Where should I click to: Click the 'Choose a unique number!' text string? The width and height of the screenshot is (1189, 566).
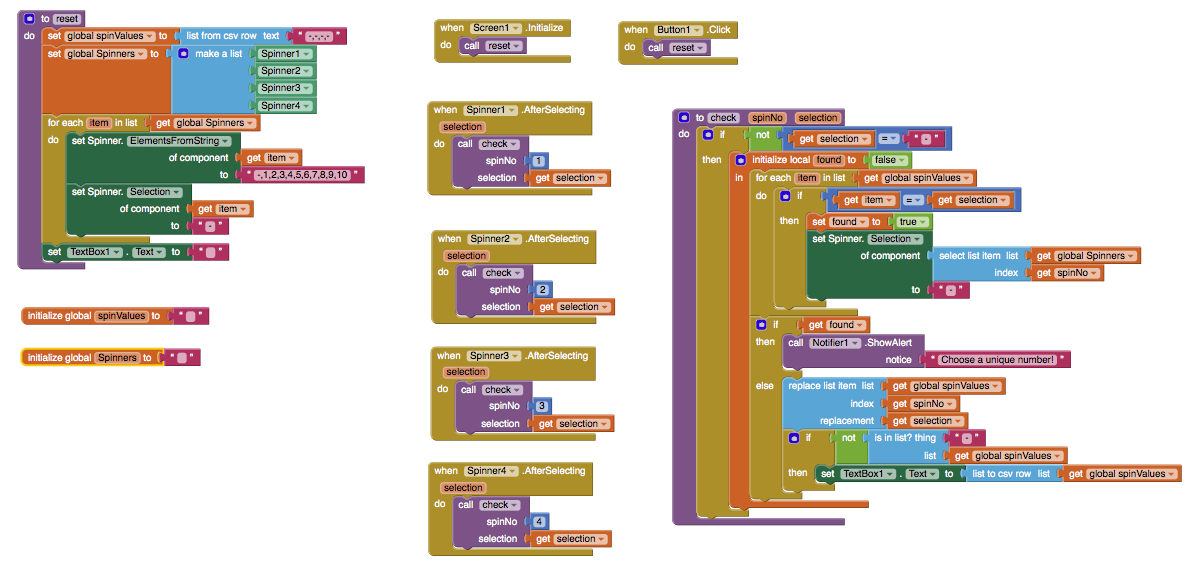click(996, 360)
